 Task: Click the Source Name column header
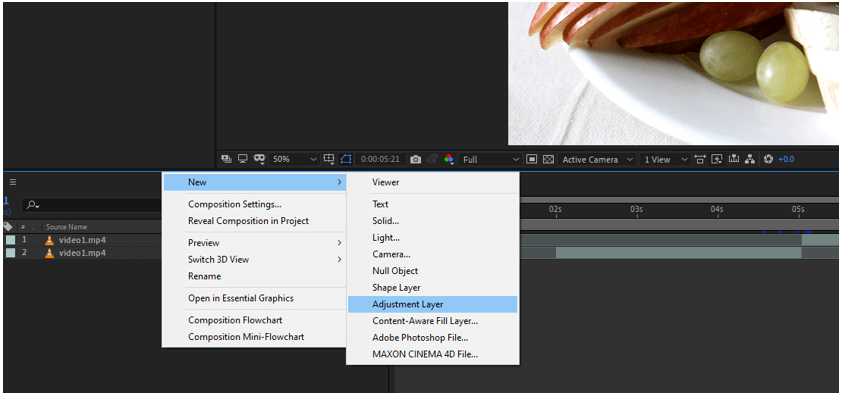click(x=66, y=226)
